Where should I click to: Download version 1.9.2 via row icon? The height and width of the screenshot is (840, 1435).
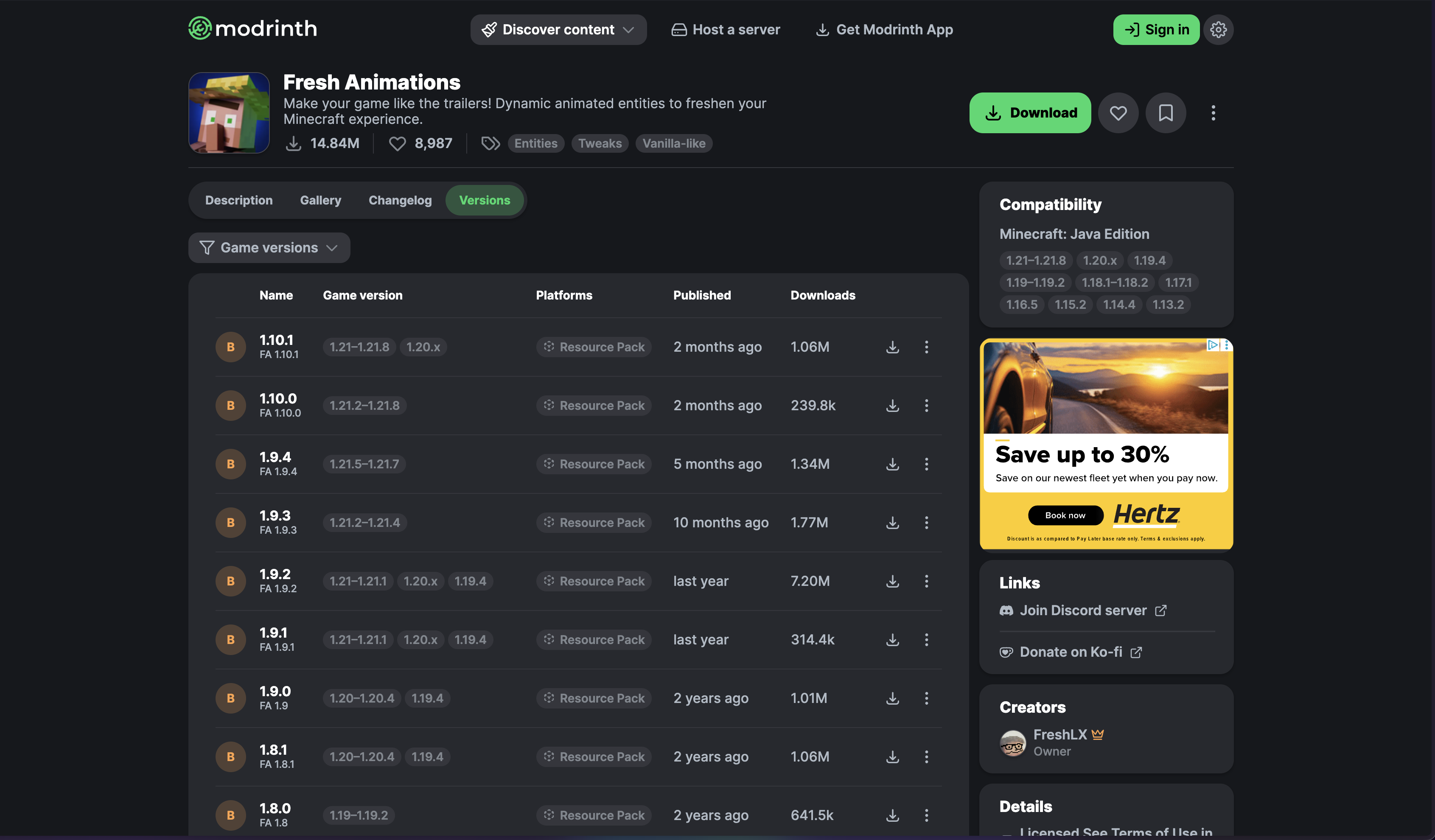(892, 581)
